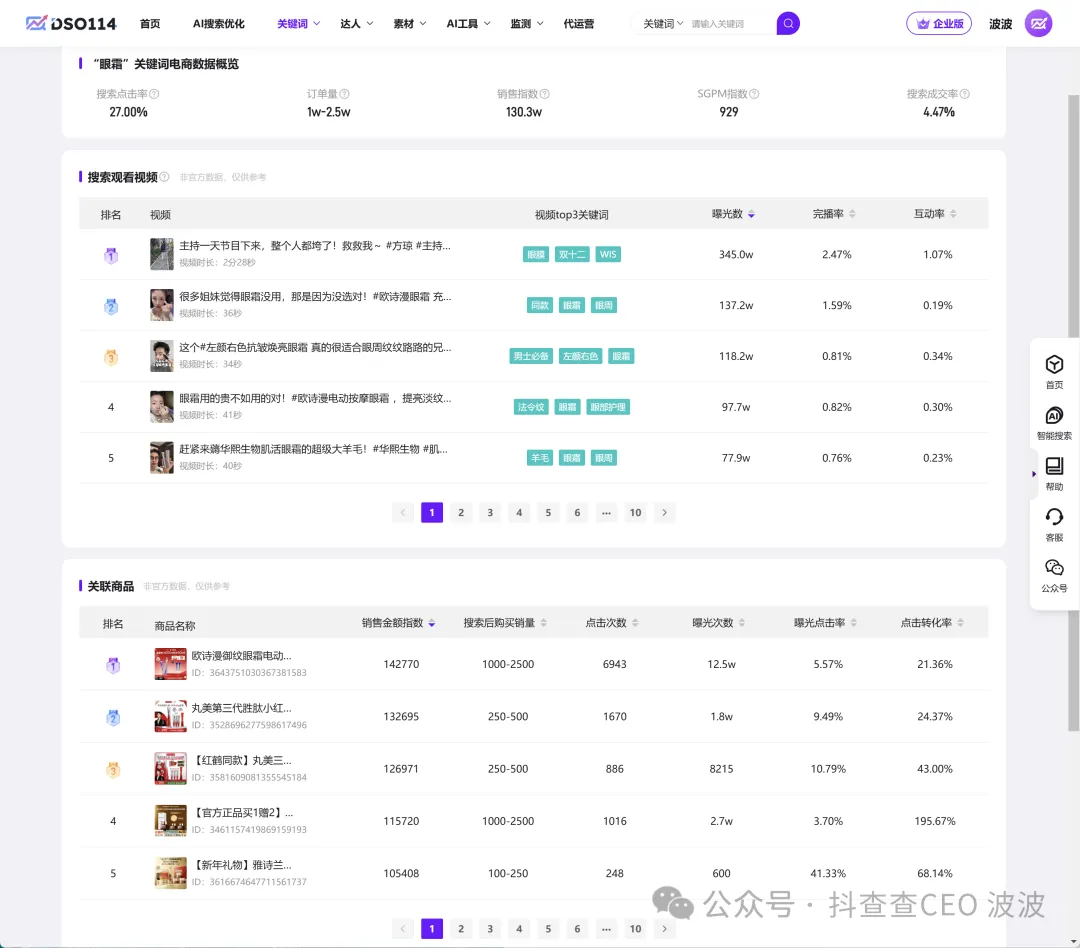Expand the 达人 navigation dropdown
Viewport: 1080px width, 948px height.
(356, 23)
